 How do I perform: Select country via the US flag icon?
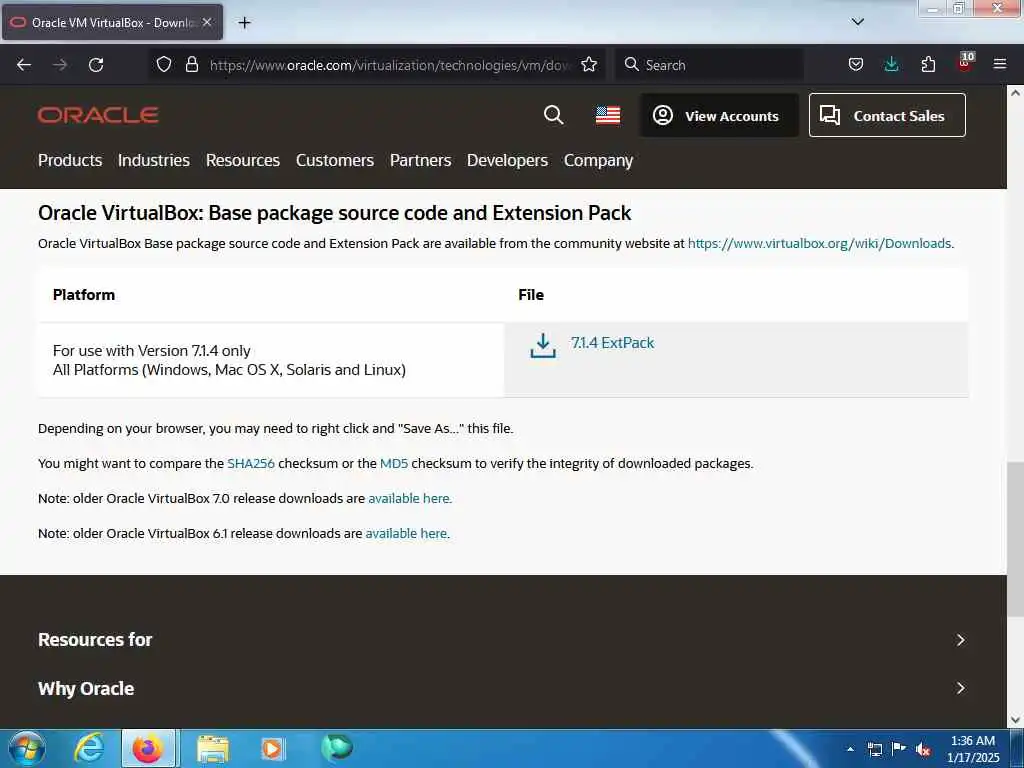[608, 115]
